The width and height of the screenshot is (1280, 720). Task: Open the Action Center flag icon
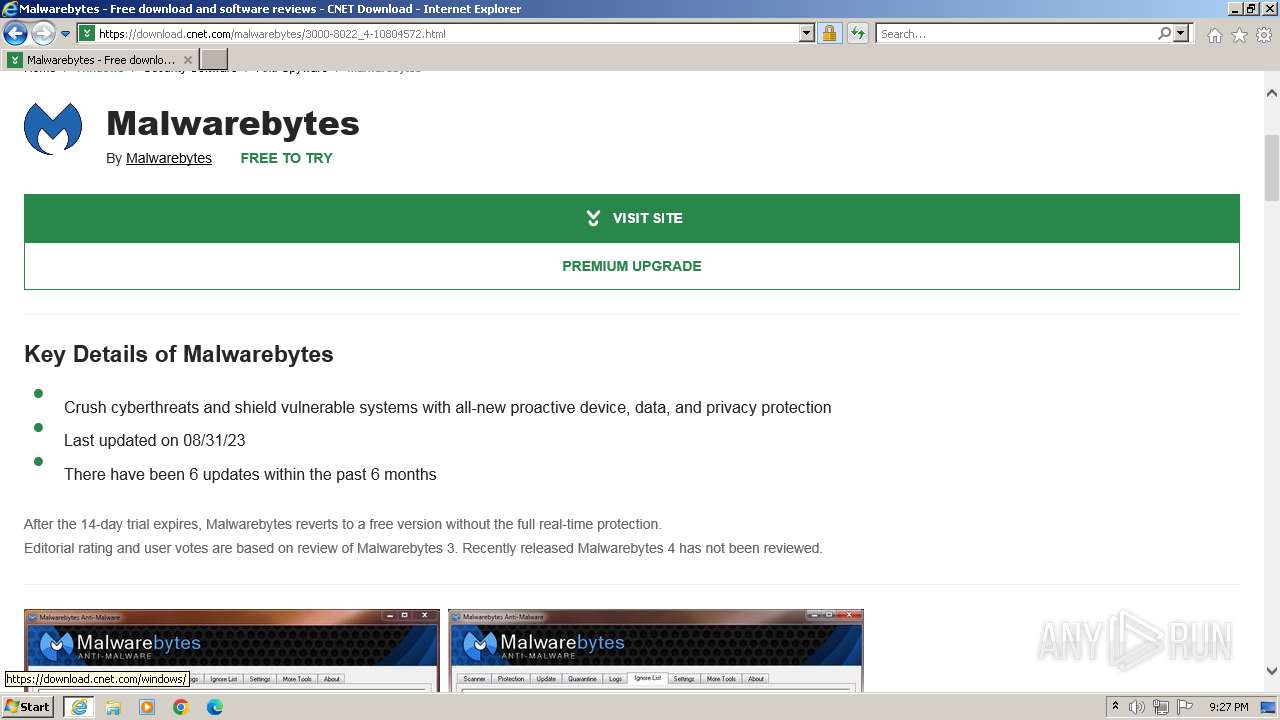[x=1185, y=707]
